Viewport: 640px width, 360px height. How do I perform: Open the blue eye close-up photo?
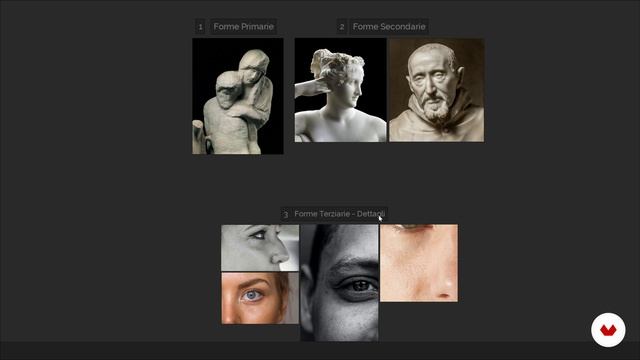coord(260,298)
